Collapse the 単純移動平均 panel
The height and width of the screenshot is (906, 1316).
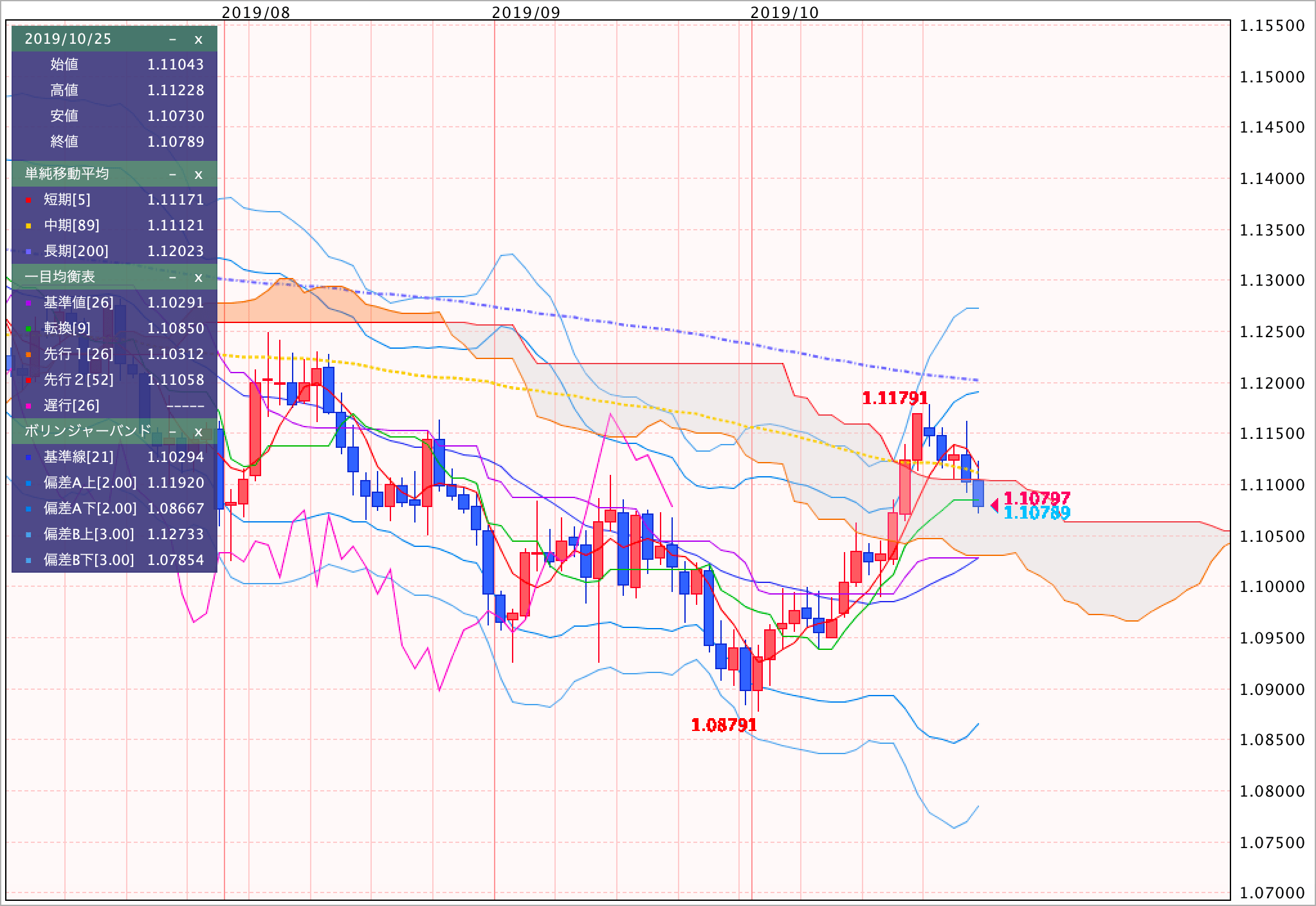(172, 174)
